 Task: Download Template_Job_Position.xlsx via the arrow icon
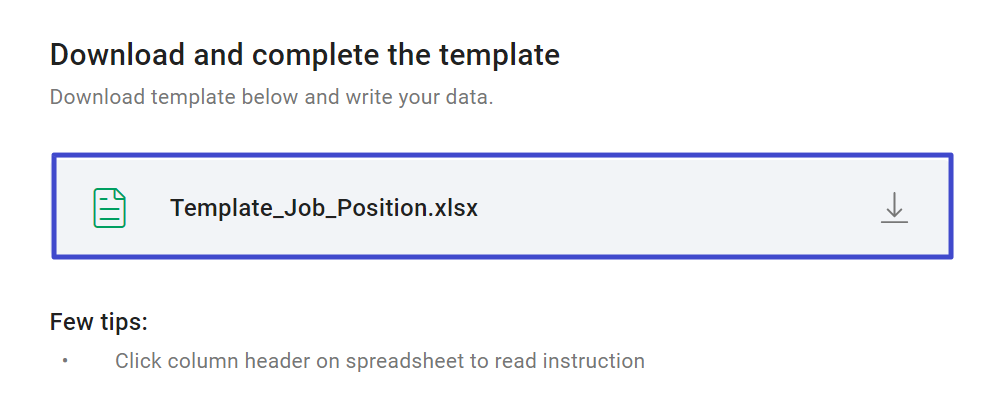pyautogui.click(x=894, y=208)
